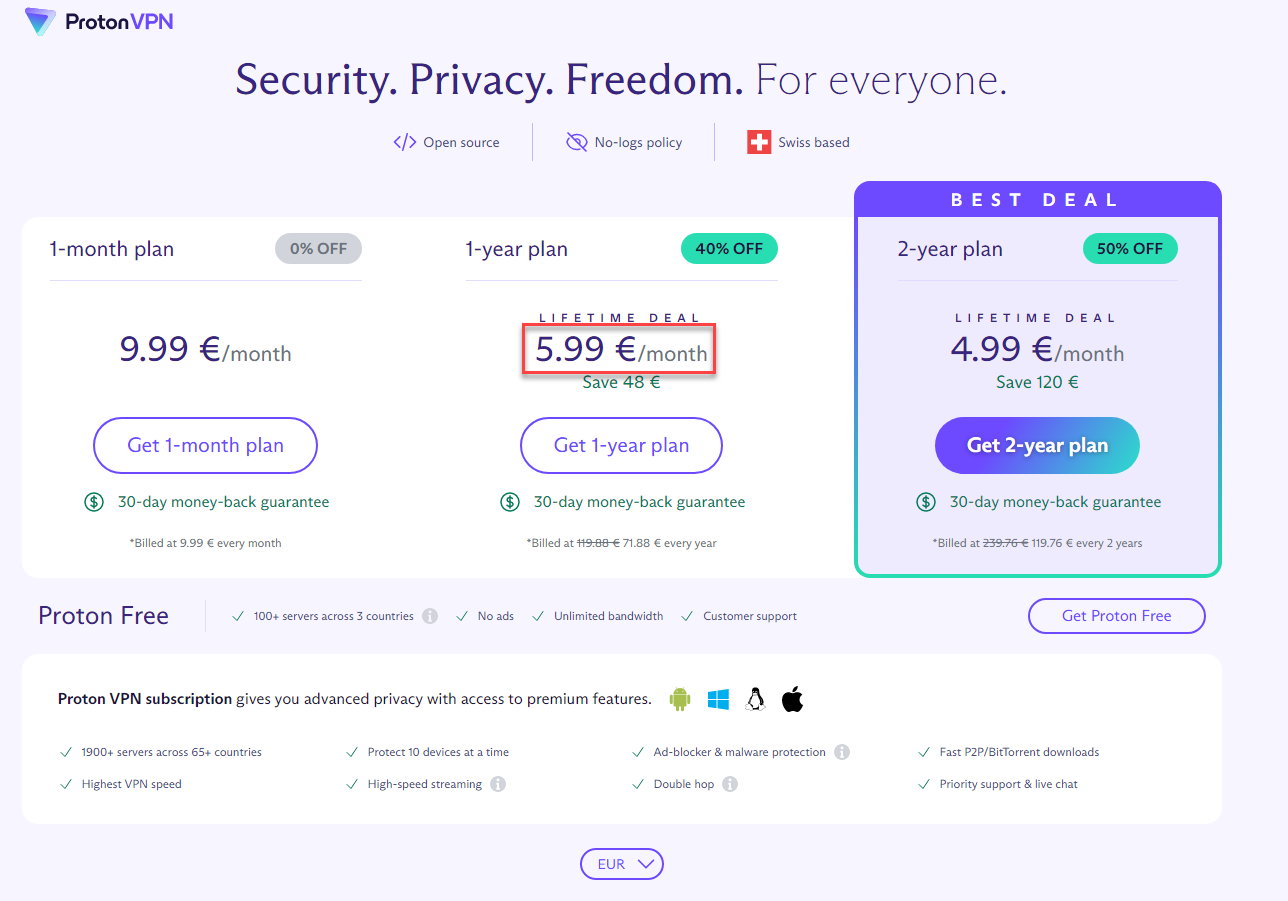Viewport: 1288px width, 901px height.
Task: Click the Open source code icon
Action: pyautogui.click(x=404, y=142)
